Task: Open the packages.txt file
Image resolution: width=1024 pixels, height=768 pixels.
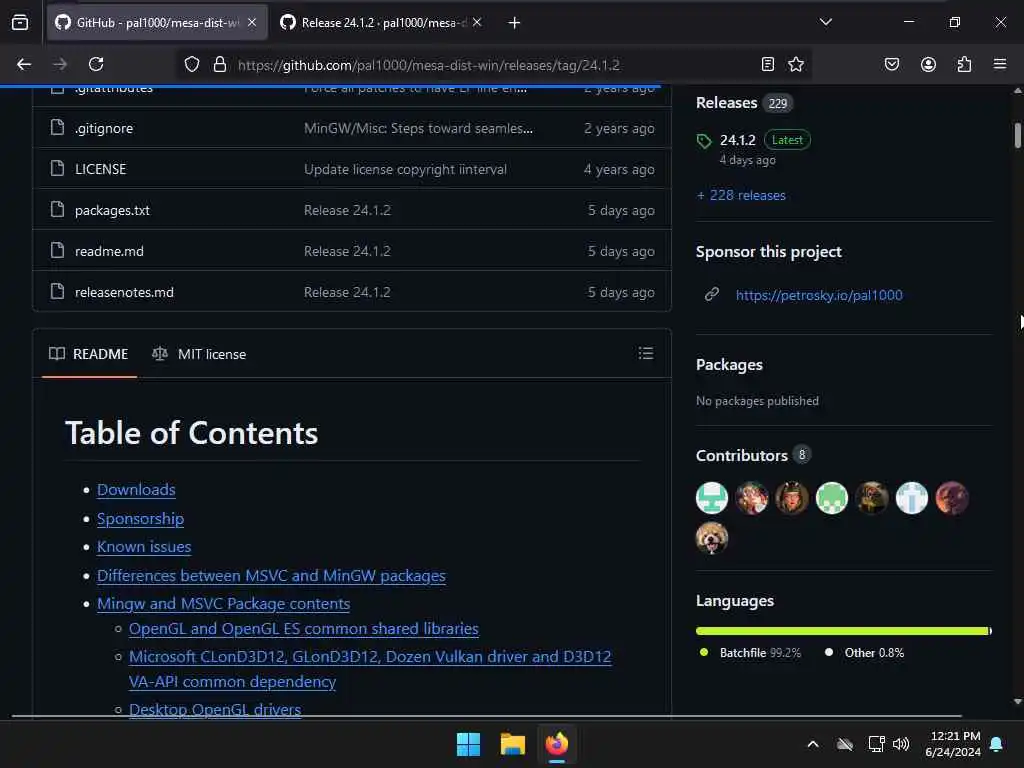Action: coord(112,210)
